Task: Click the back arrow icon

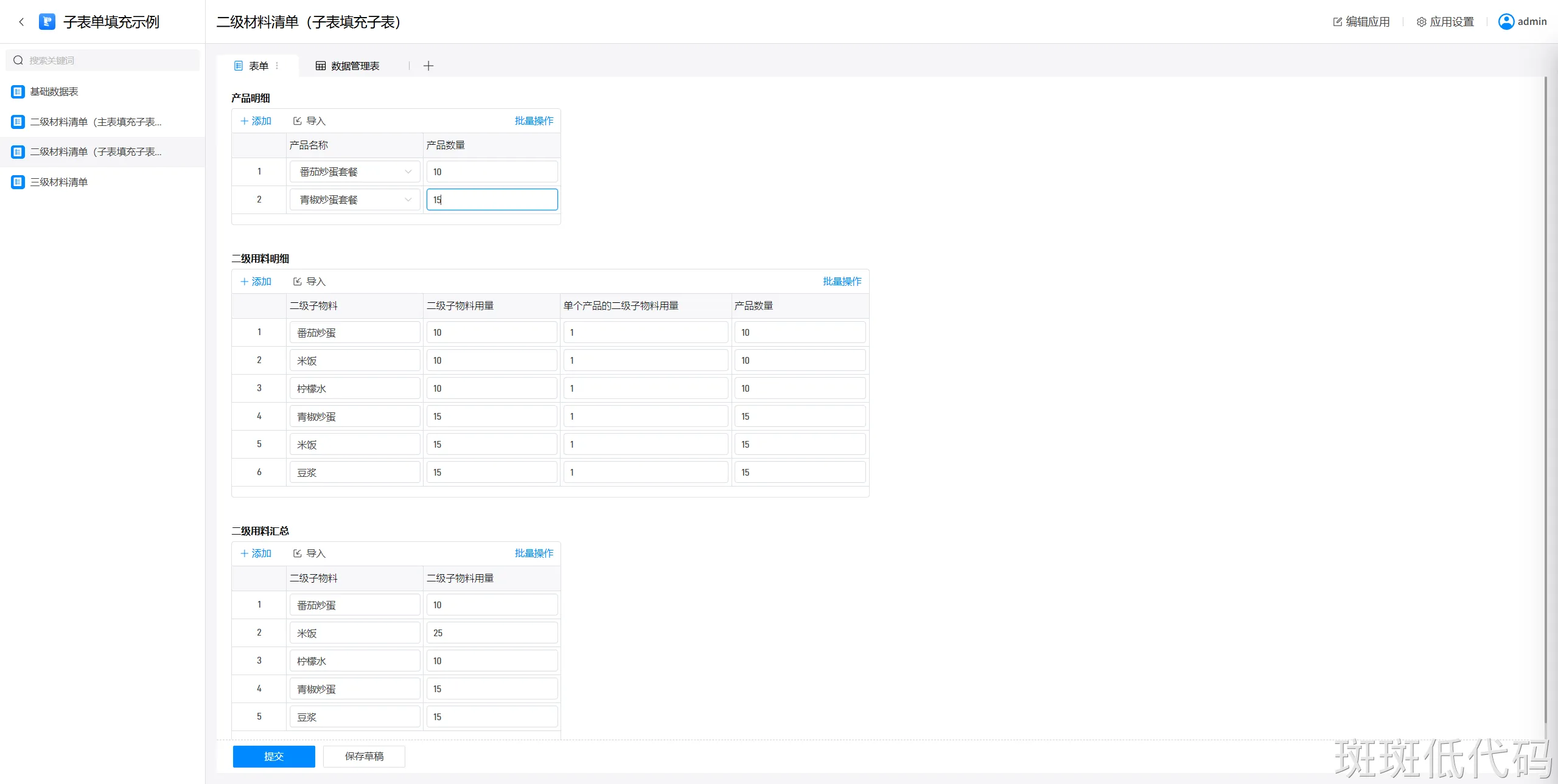Action: [x=22, y=22]
